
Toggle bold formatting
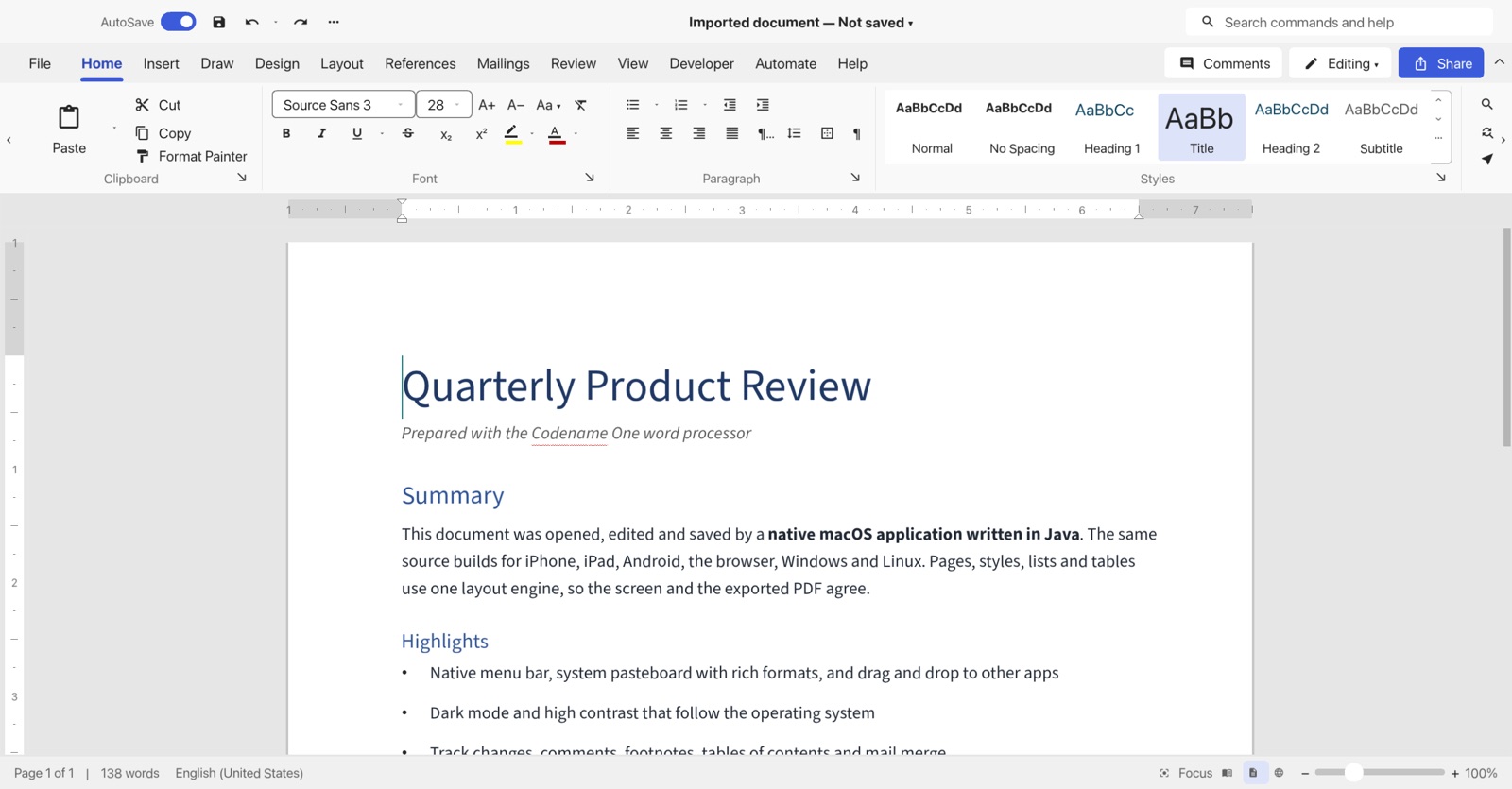[x=286, y=134]
